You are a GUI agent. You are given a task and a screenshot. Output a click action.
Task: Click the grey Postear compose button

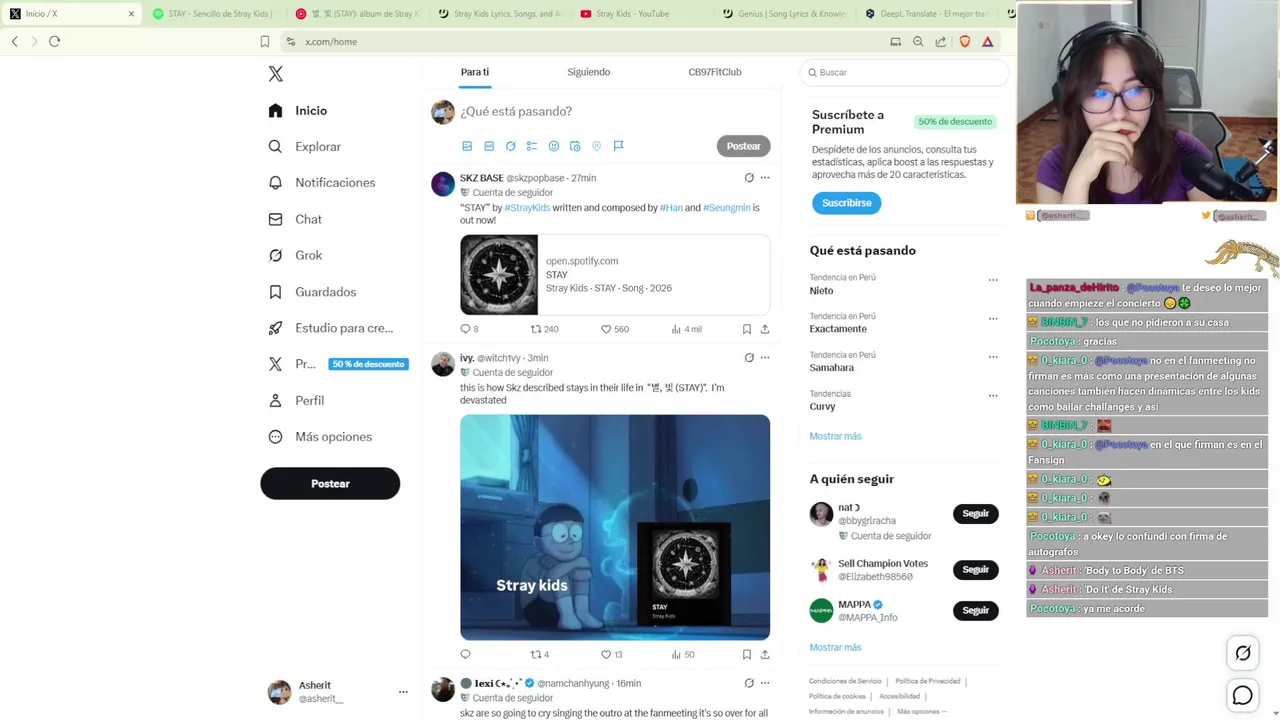click(743, 146)
